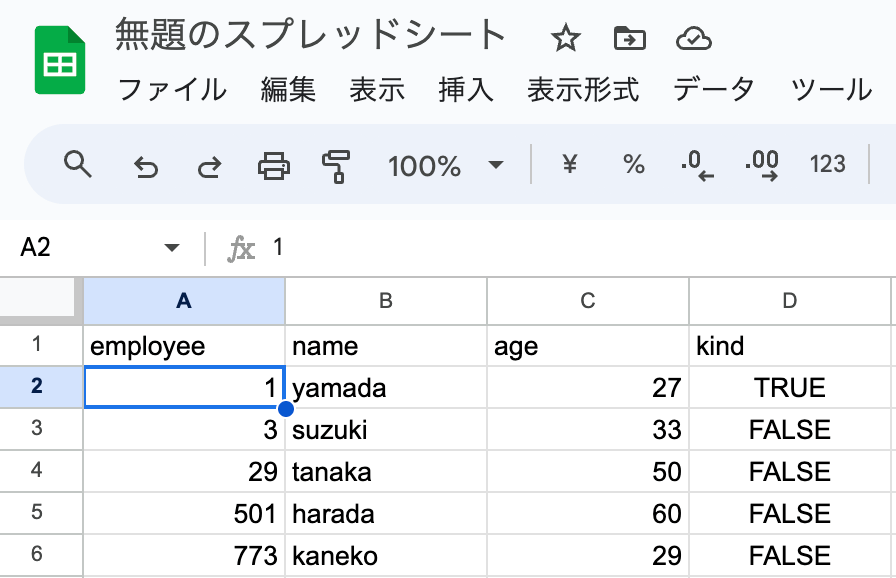The image size is (896, 578).
Task: Star this spreadsheet
Action: click(x=565, y=39)
